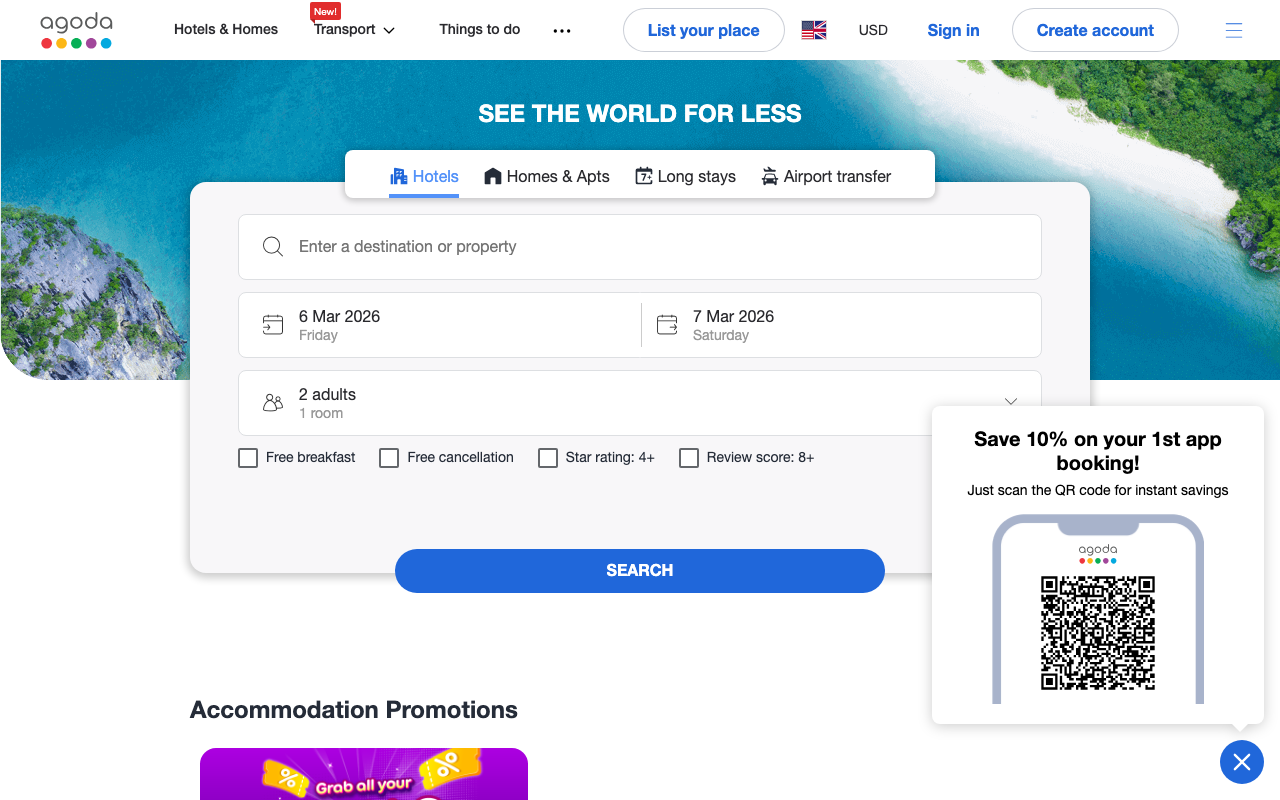
Task: Switch to the Homes & Apts tab
Action: 547,176
